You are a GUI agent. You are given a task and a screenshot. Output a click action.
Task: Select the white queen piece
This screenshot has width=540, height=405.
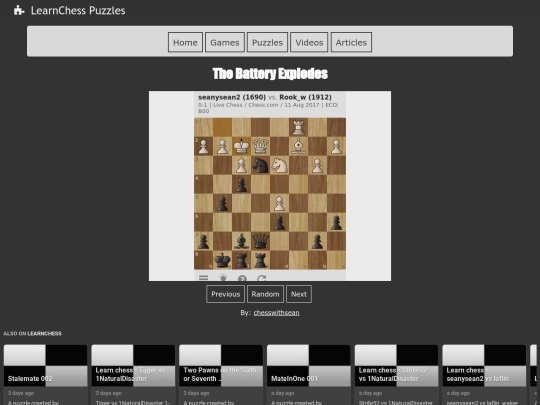260,146
